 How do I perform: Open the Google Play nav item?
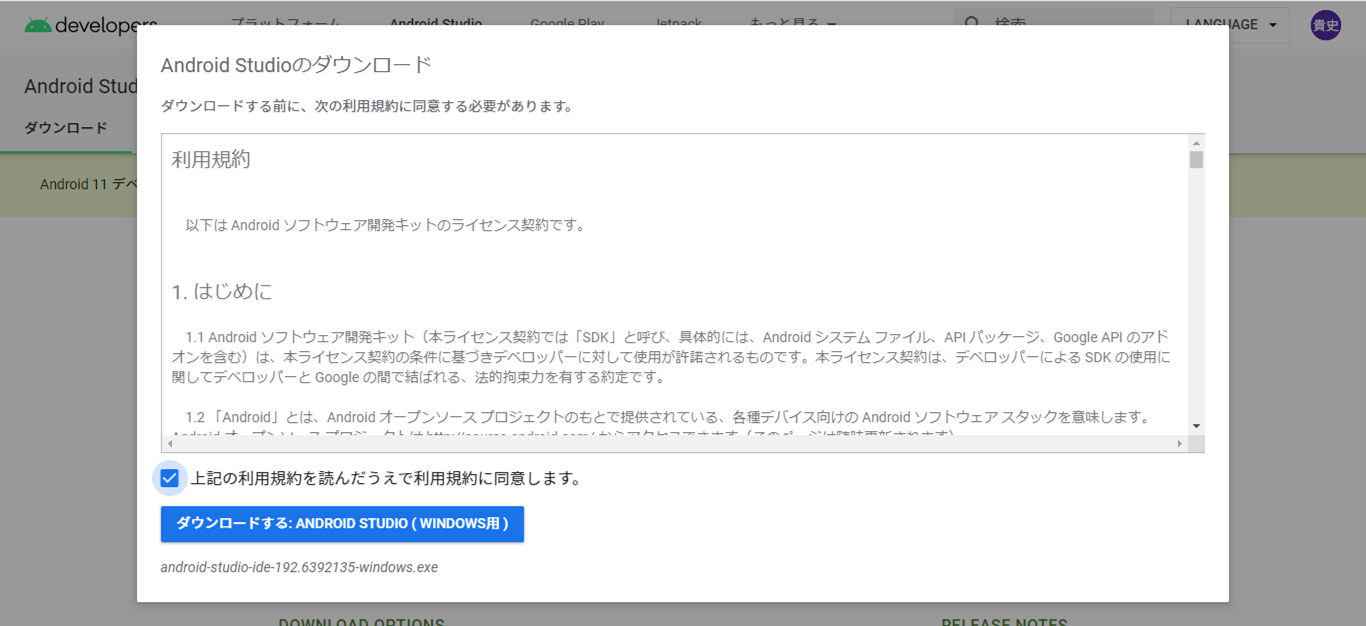click(x=567, y=24)
